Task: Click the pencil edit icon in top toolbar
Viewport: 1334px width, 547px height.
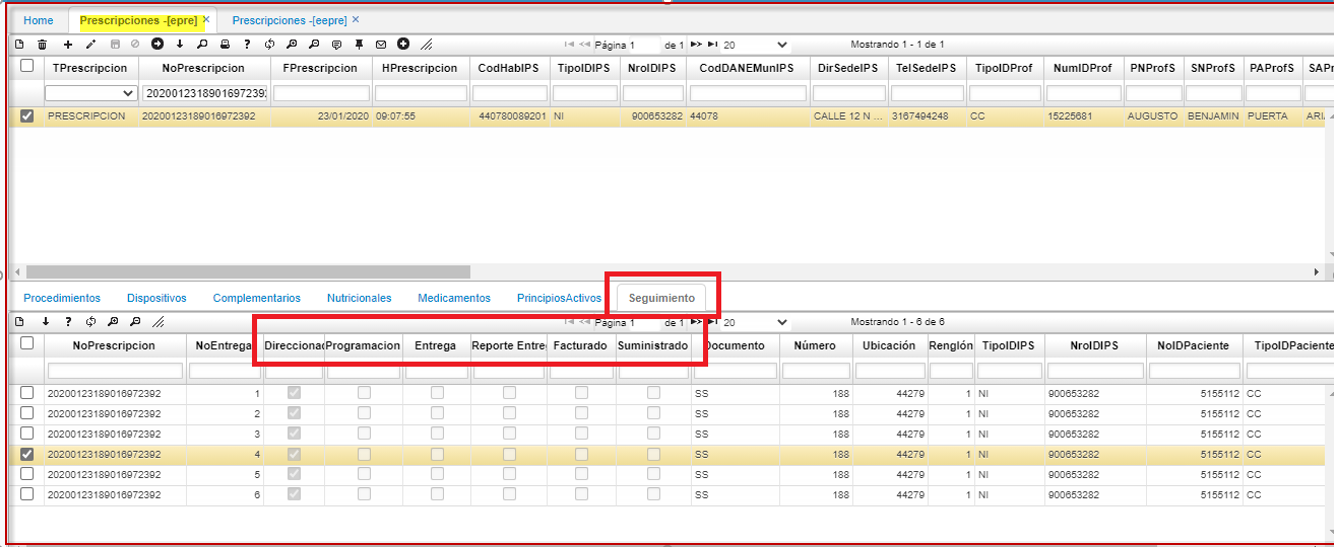Action: 91,45
